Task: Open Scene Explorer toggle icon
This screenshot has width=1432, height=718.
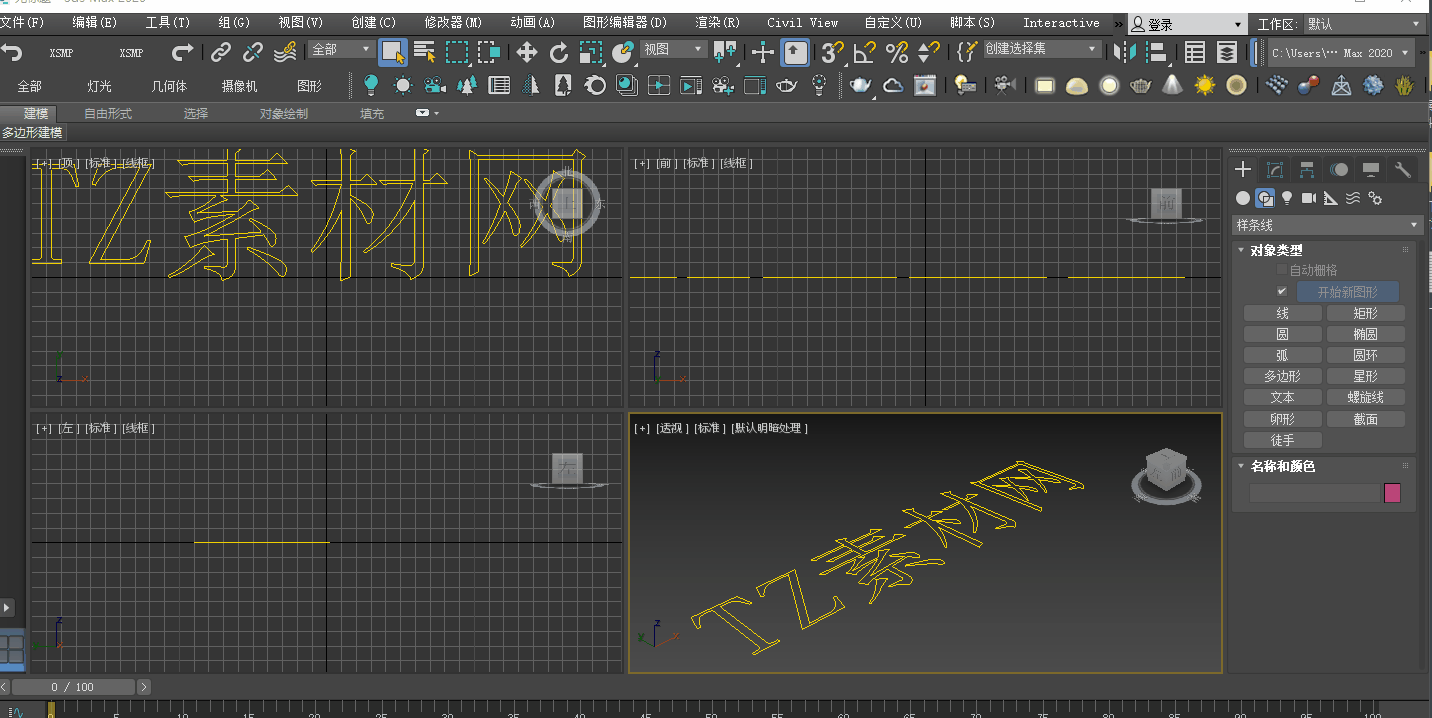Action: (1195, 52)
